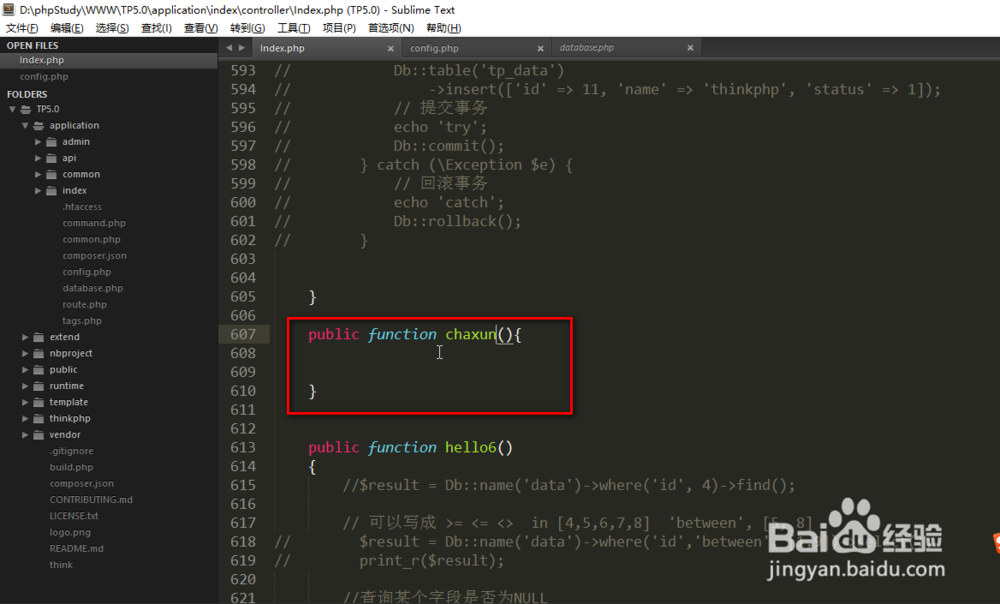1000x604 pixels.
Task: Open LICENSE.txt in the sidebar
Action: point(74,516)
